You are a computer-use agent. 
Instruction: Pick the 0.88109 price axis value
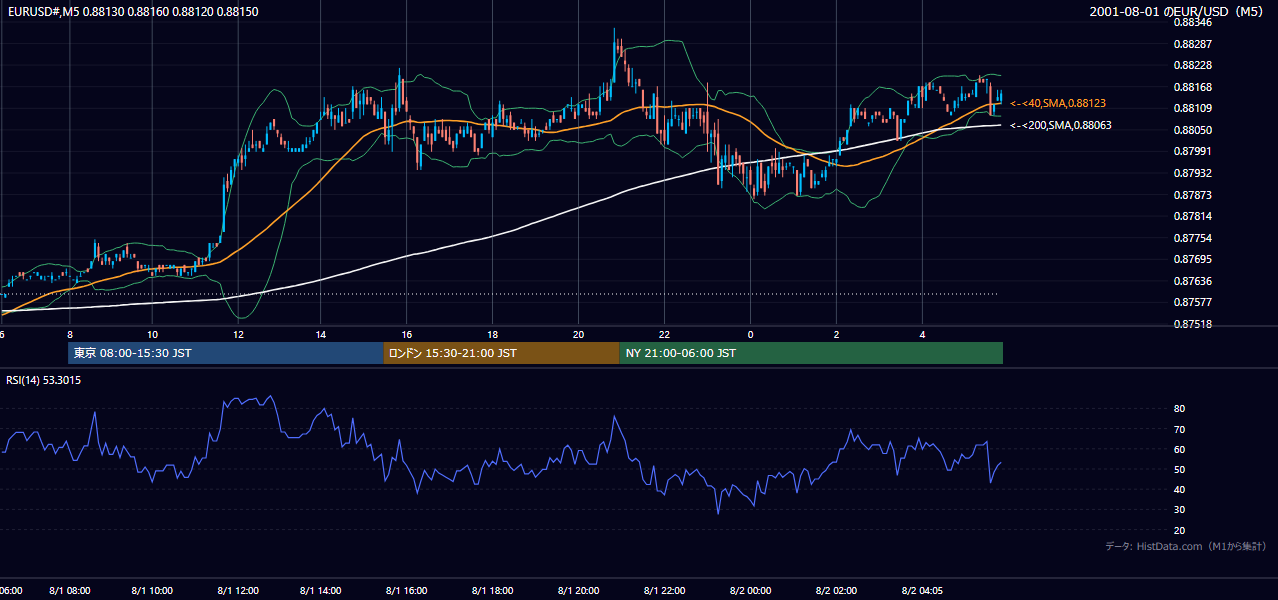[x=1192, y=108]
